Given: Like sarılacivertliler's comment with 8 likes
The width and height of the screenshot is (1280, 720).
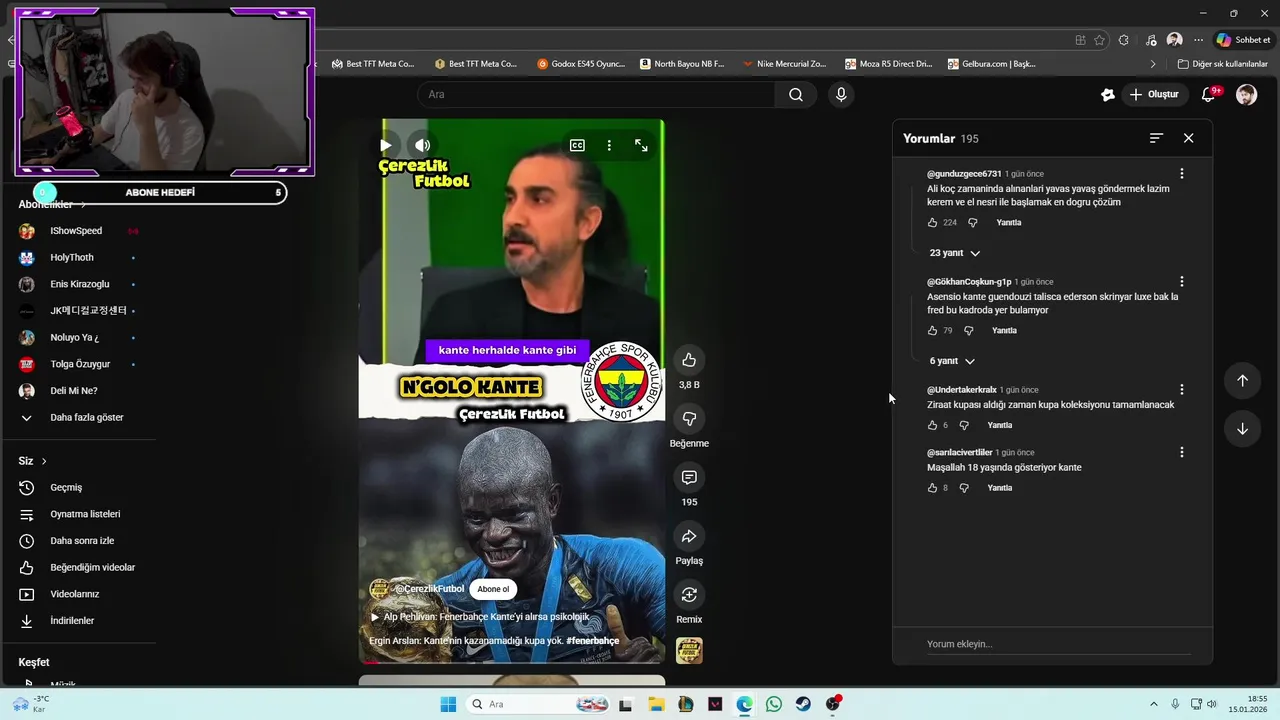Looking at the screenshot, I should click(933, 488).
